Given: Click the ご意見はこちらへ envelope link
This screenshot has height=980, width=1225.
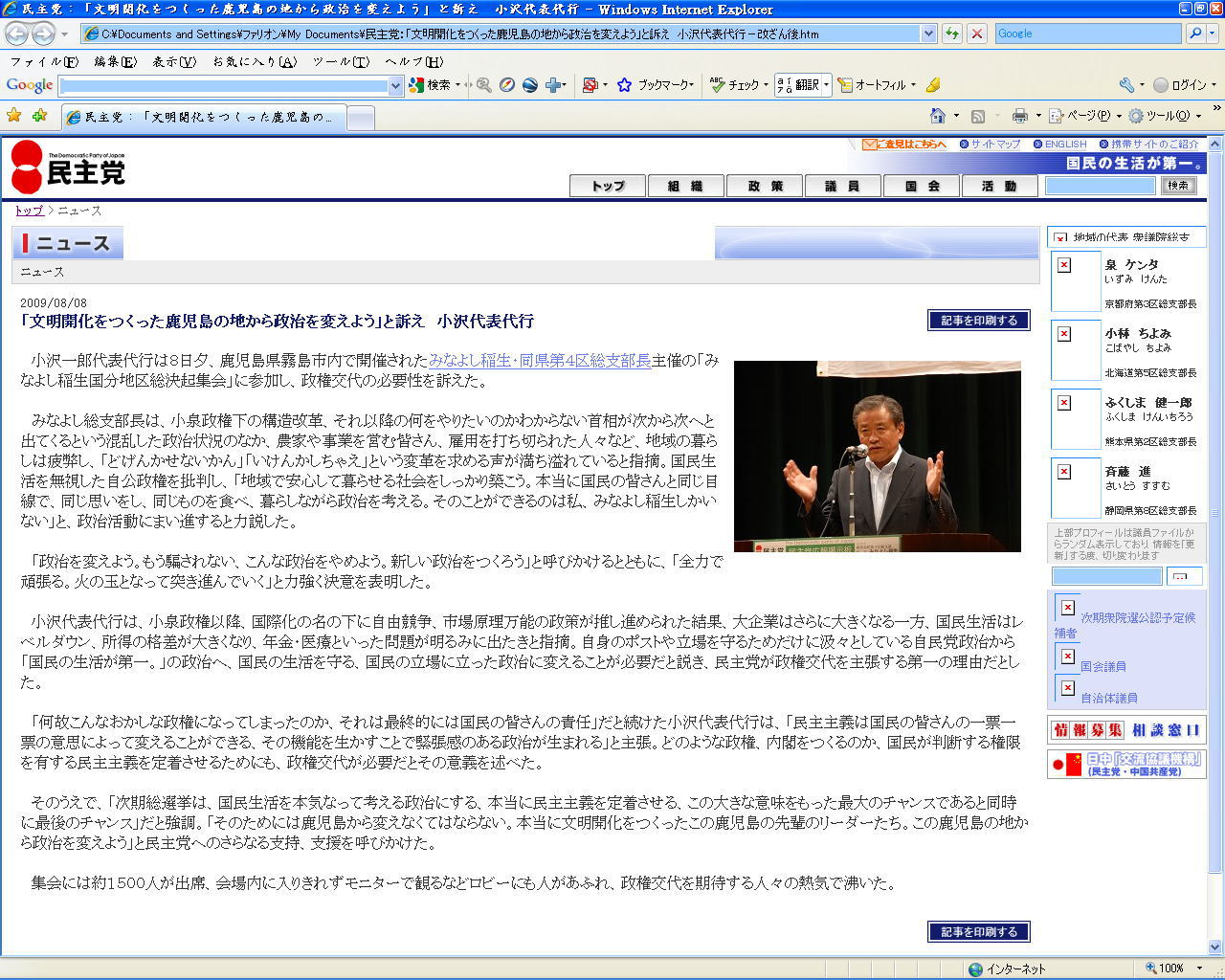Looking at the screenshot, I should pyautogui.click(x=904, y=145).
